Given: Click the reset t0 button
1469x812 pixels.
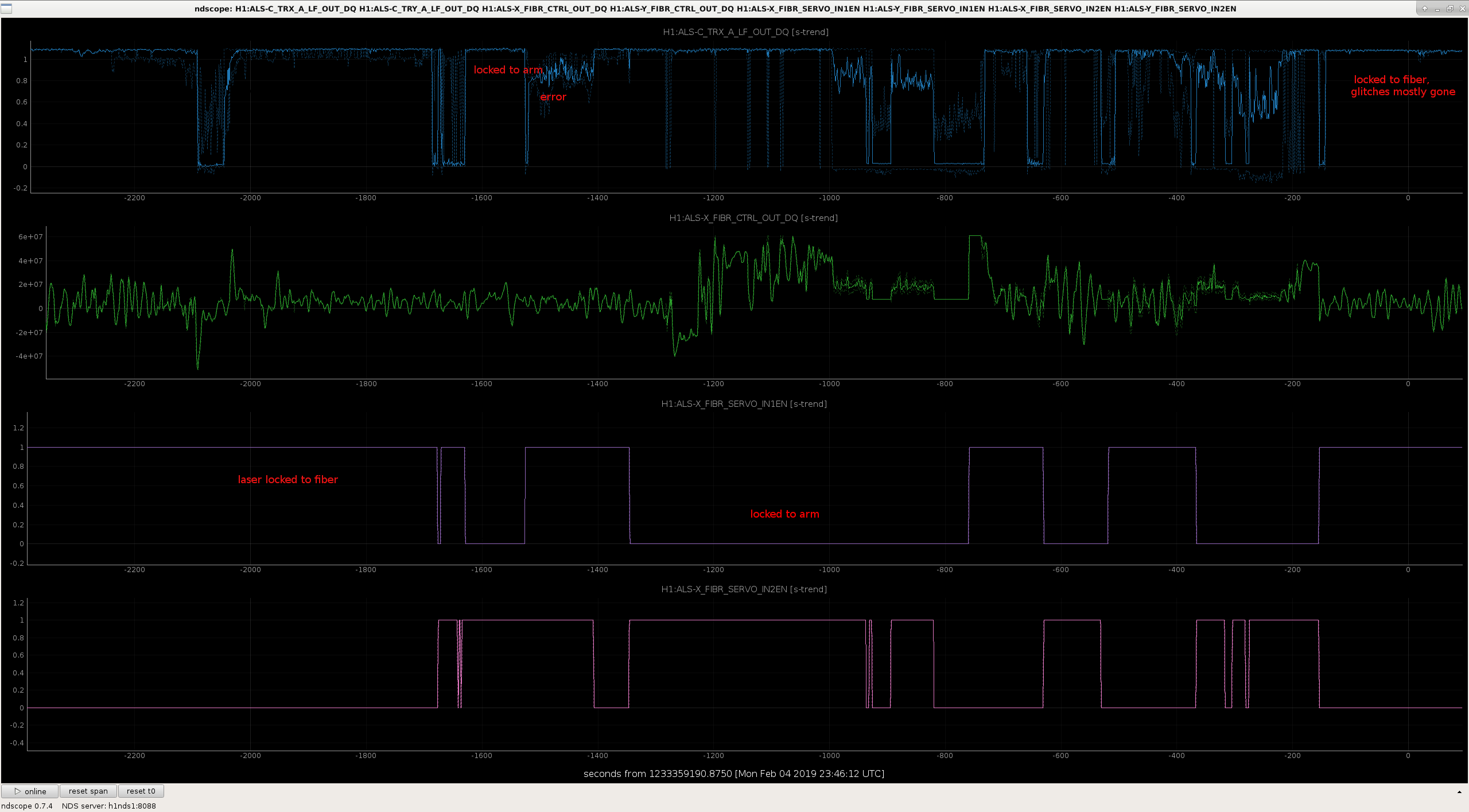Looking at the screenshot, I should [141, 791].
